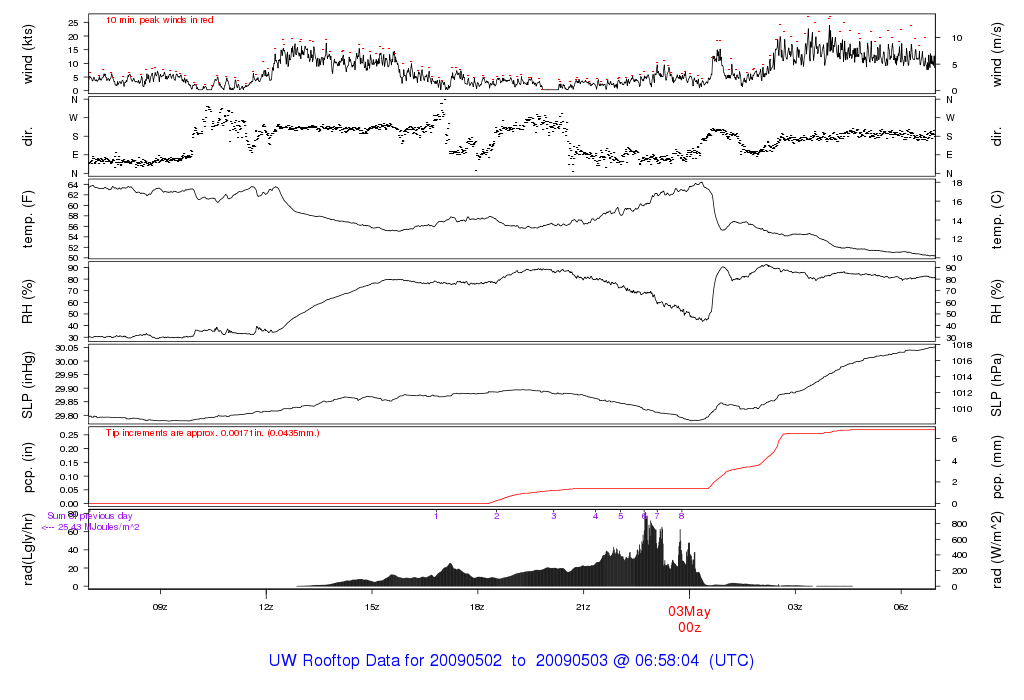1024x700 pixels.
Task: Click the "29.90" pressure tick value
Action: (x=67, y=389)
